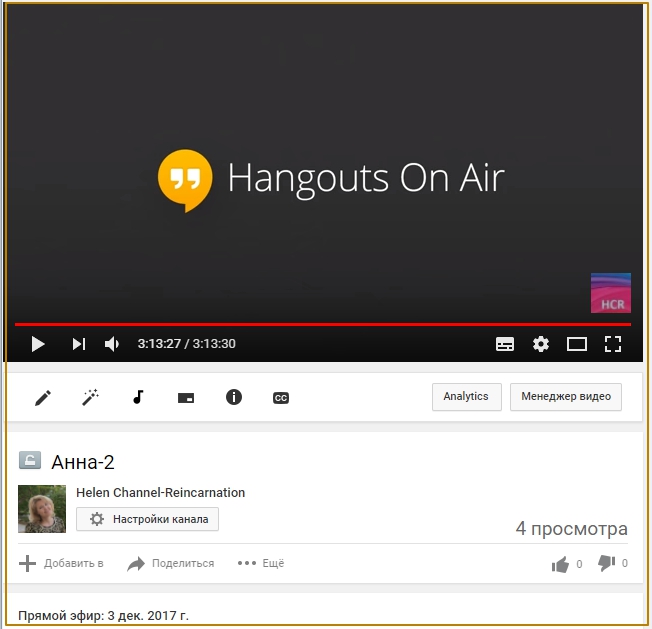Expand the Ещё more options menu

pyautogui.click(x=261, y=563)
